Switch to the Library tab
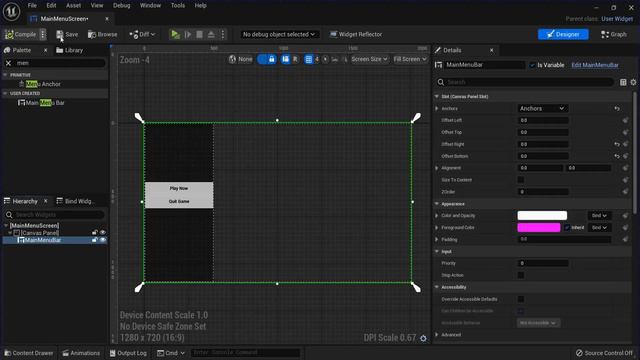This screenshot has height=360, width=640. tap(69, 50)
